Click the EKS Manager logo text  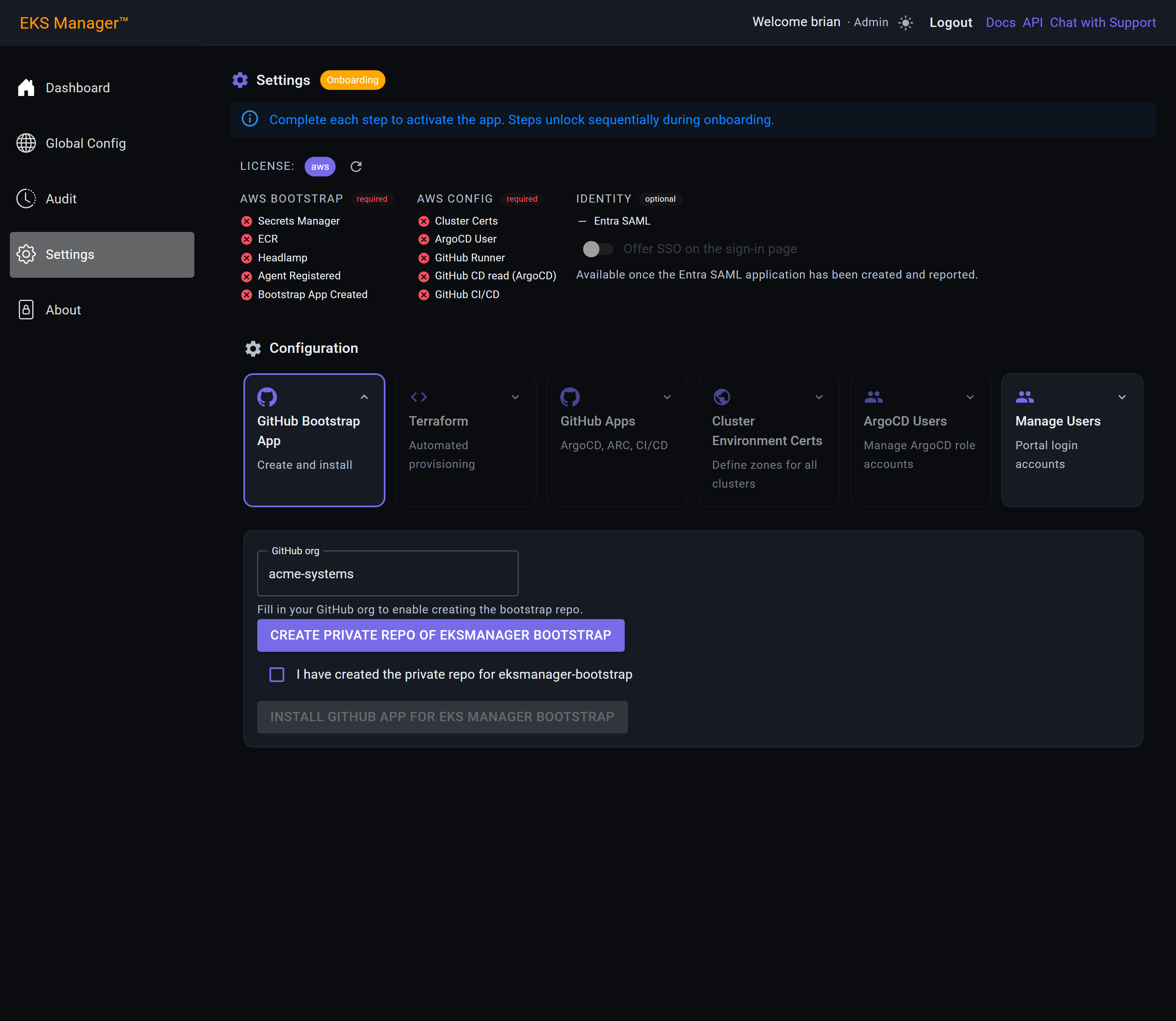[x=74, y=23]
